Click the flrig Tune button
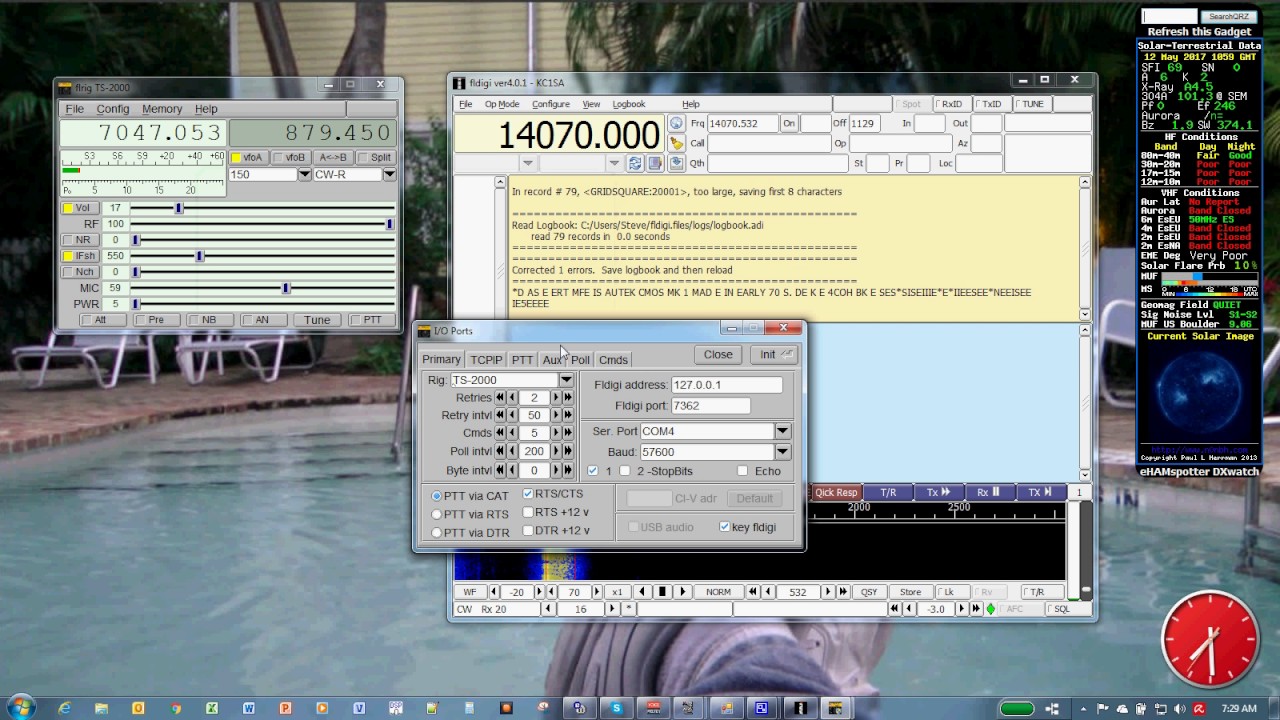This screenshot has width=1280, height=720. 317,320
